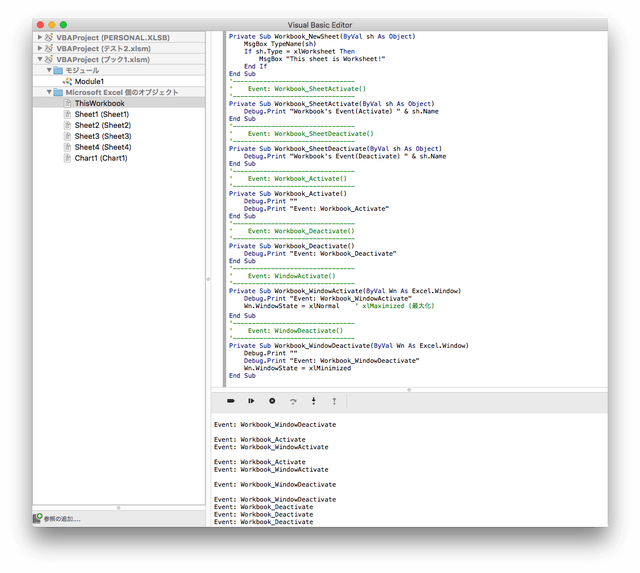Click the Sheet4 (Sheet4) document icon

[x=67, y=147]
